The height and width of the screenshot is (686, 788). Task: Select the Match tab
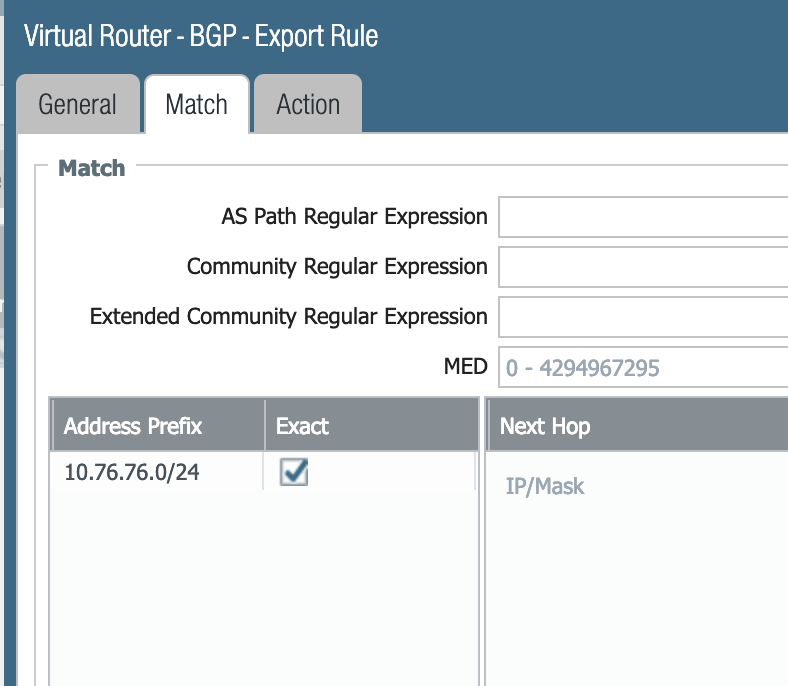pos(196,105)
